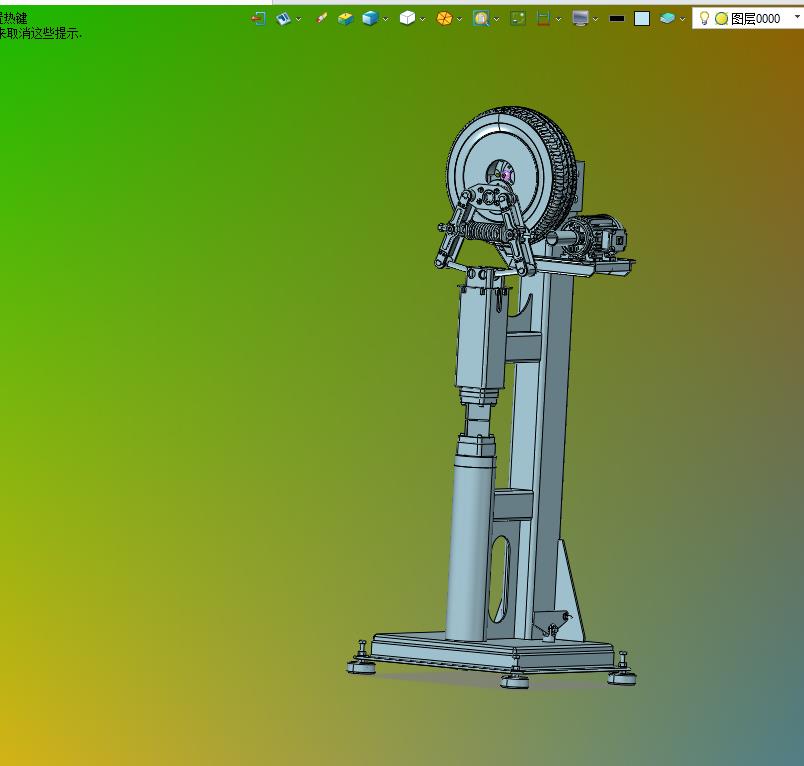Click the light blue fill color swatch
Screen dimensions: 804x766
[642, 19]
